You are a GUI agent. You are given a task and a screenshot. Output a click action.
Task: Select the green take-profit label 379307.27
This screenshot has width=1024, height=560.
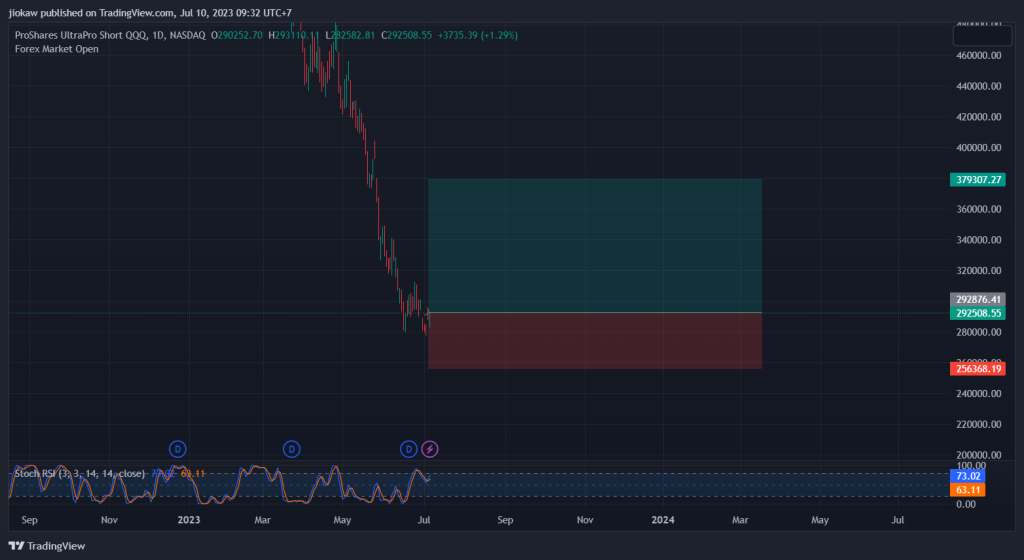[978, 179]
